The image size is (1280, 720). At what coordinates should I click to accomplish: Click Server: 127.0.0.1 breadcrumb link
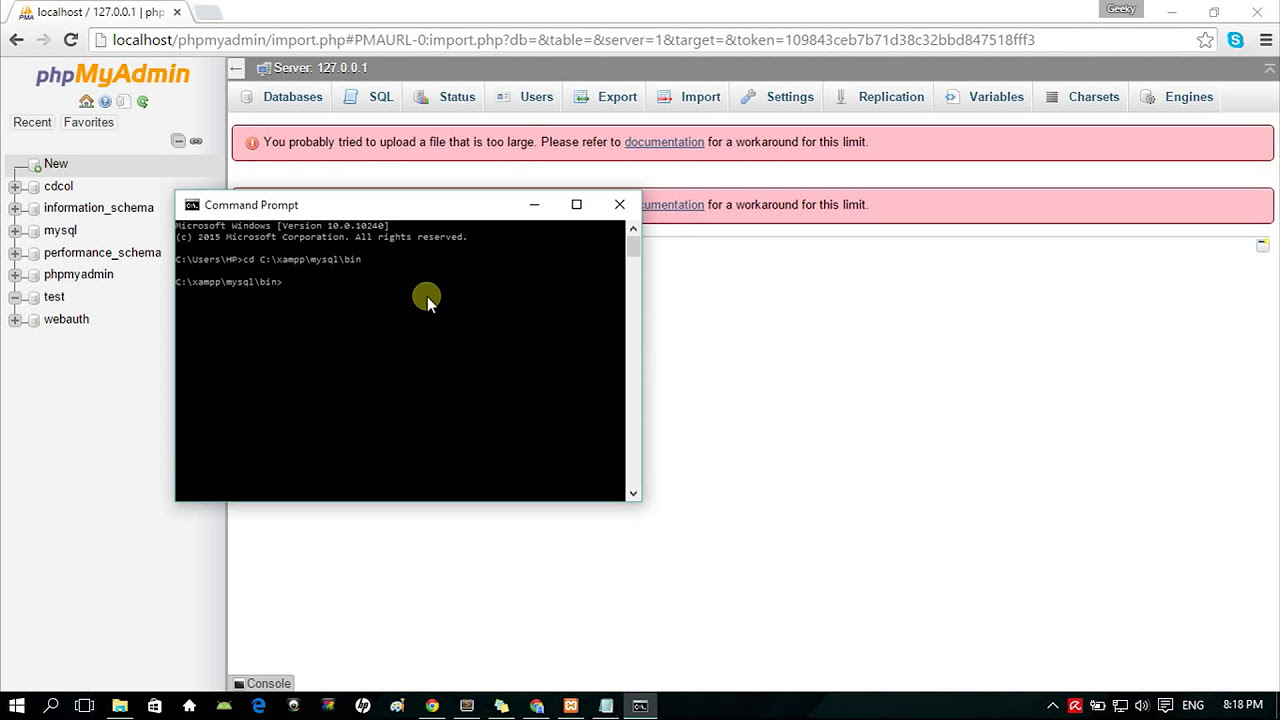click(x=320, y=68)
